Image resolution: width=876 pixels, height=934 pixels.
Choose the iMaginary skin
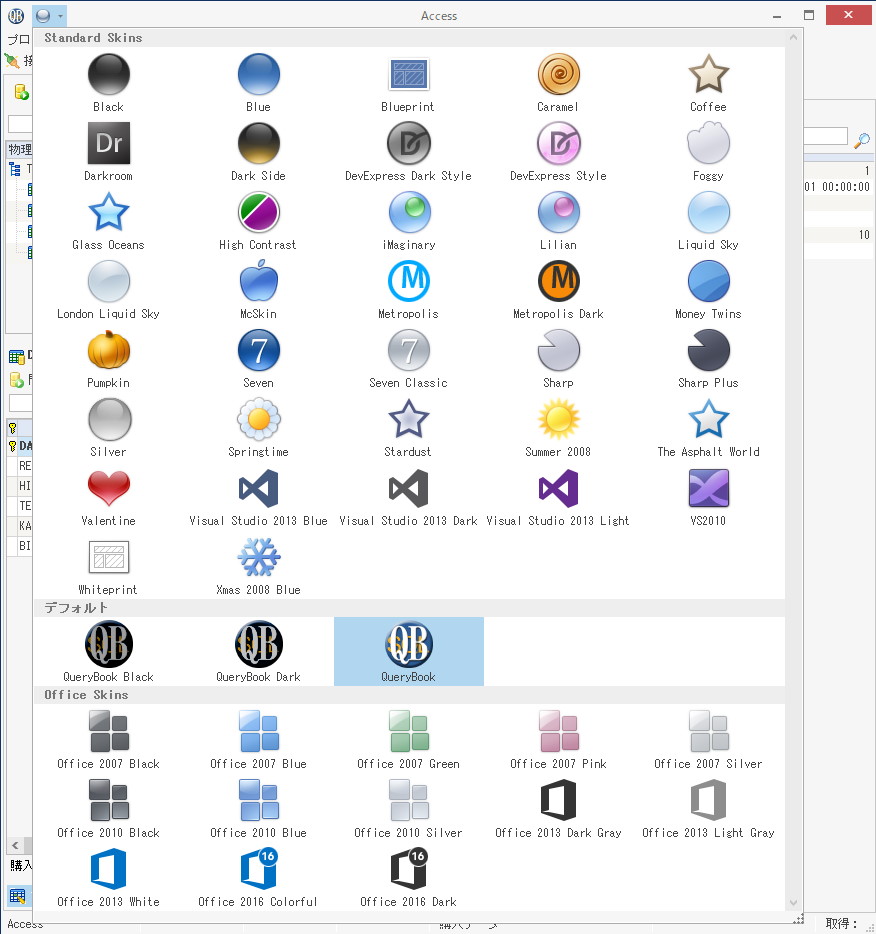click(x=409, y=221)
